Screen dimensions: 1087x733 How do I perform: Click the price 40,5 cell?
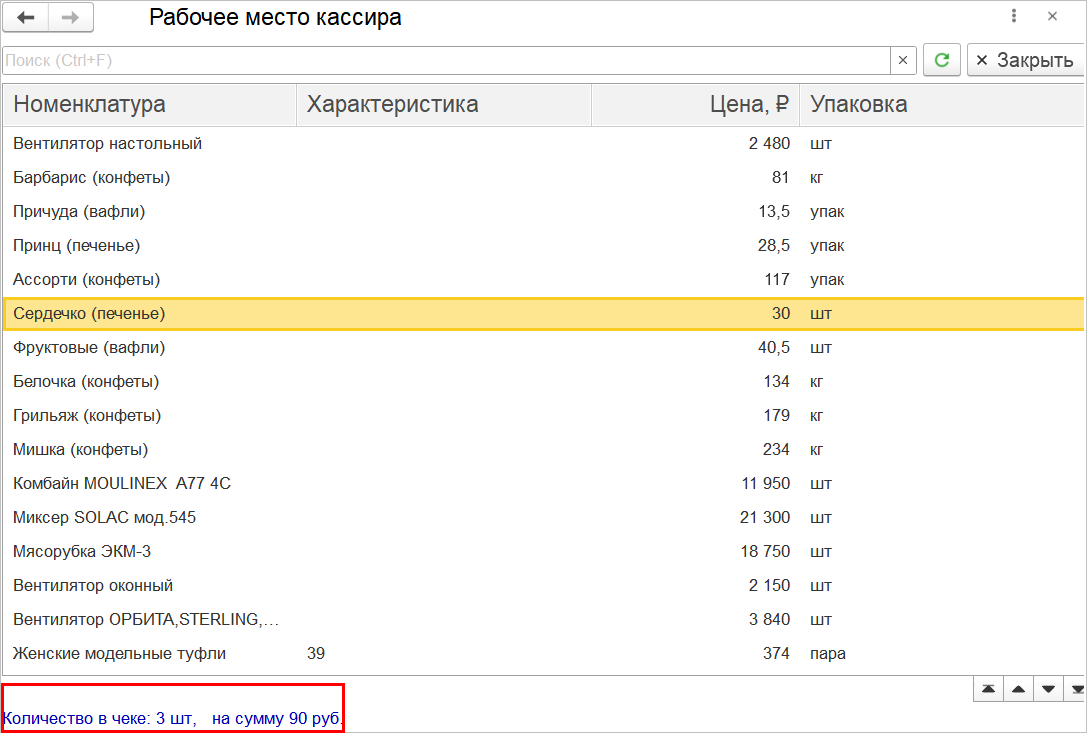(x=695, y=347)
